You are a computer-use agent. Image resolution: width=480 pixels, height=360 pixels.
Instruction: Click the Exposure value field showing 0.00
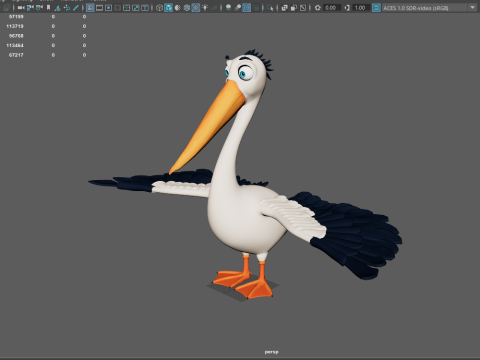click(x=332, y=7)
